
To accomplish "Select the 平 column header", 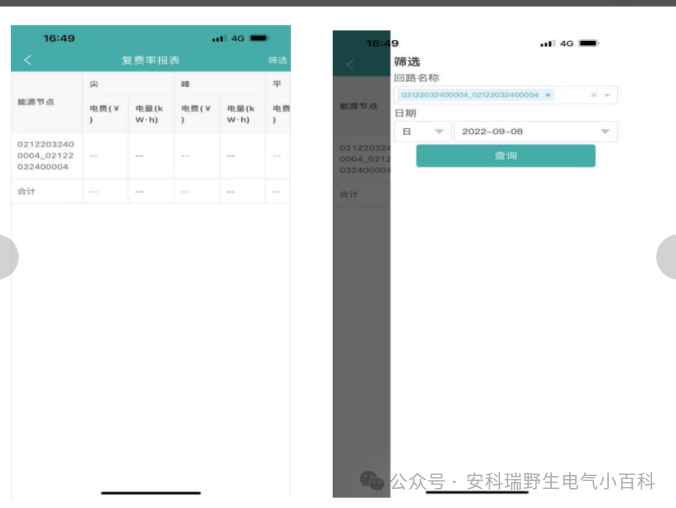I will [x=277, y=84].
